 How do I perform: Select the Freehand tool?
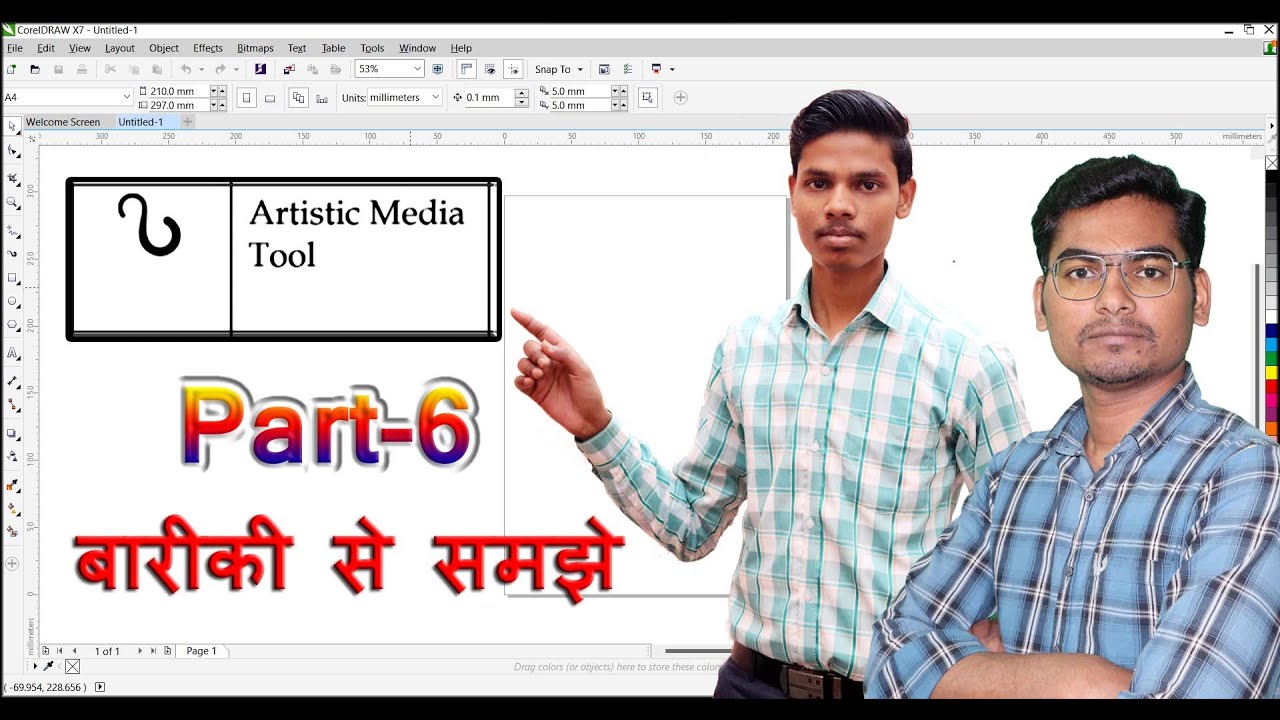click(x=12, y=230)
